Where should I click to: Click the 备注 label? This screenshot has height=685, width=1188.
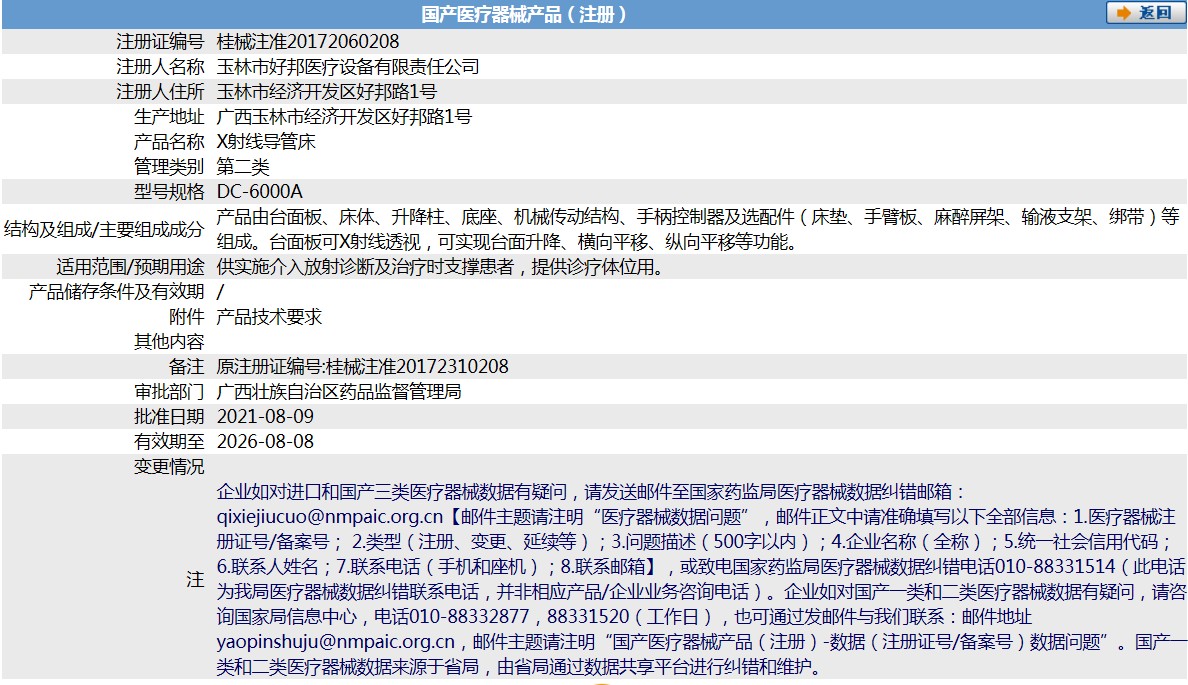coord(186,367)
